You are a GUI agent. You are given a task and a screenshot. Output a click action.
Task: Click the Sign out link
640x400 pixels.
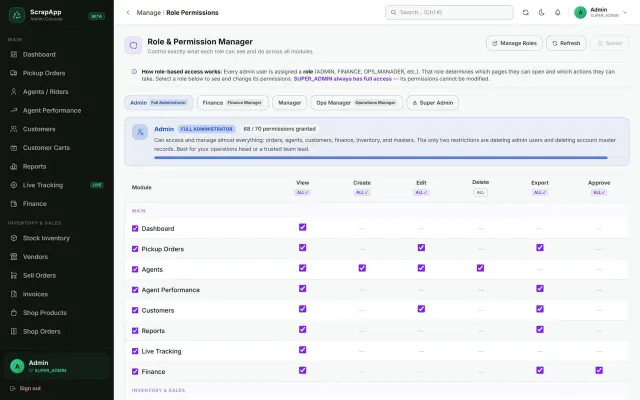point(26,389)
